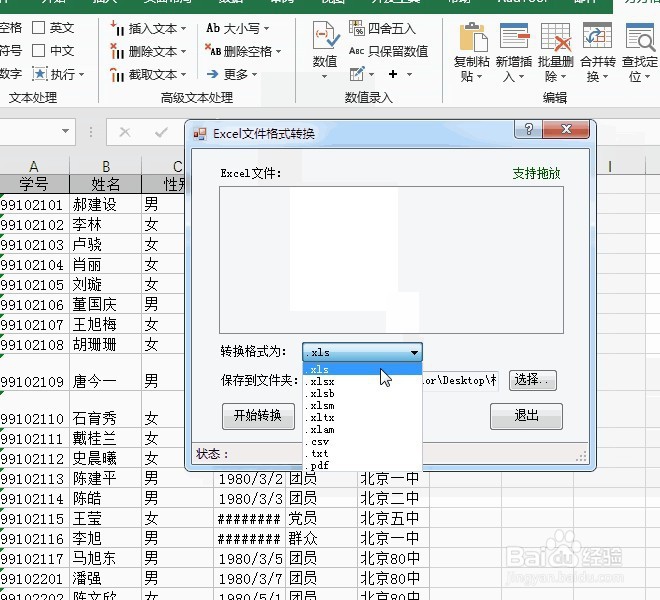Tick the 英文 checkbox
This screenshot has height=600, width=660.
[x=38, y=28]
